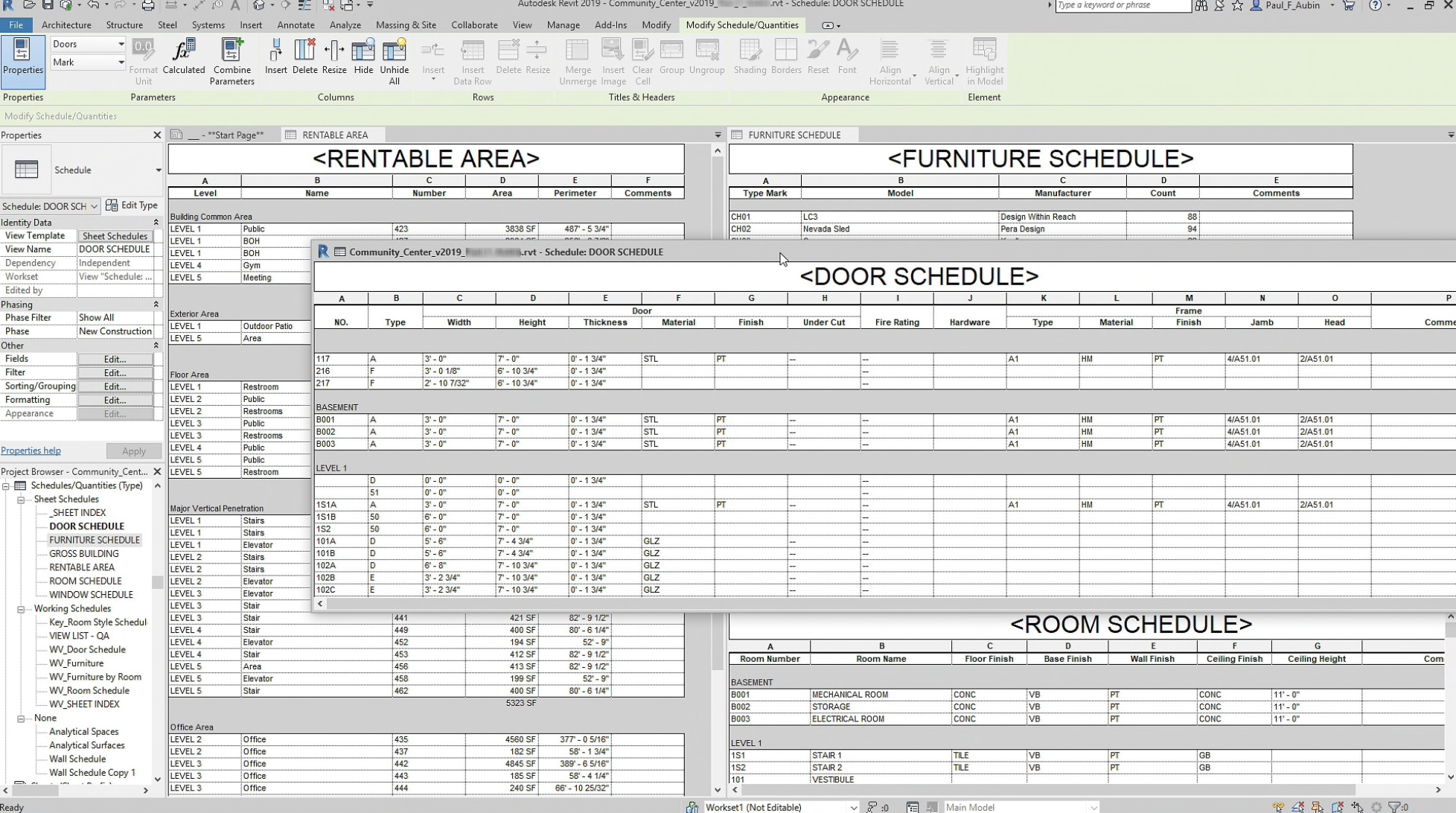The image size is (1456, 813).
Task: Click the keyword search input field
Action: click(1121, 5)
